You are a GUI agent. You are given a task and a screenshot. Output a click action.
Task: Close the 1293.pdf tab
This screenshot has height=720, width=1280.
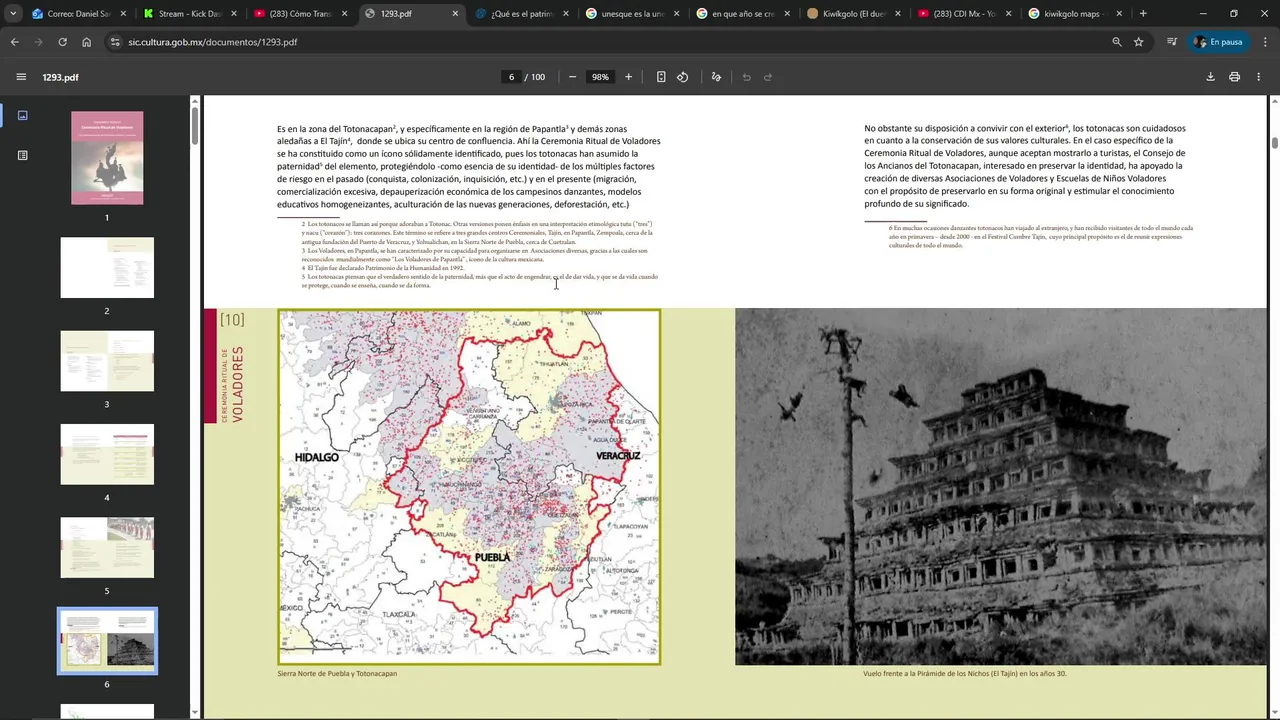[455, 14]
